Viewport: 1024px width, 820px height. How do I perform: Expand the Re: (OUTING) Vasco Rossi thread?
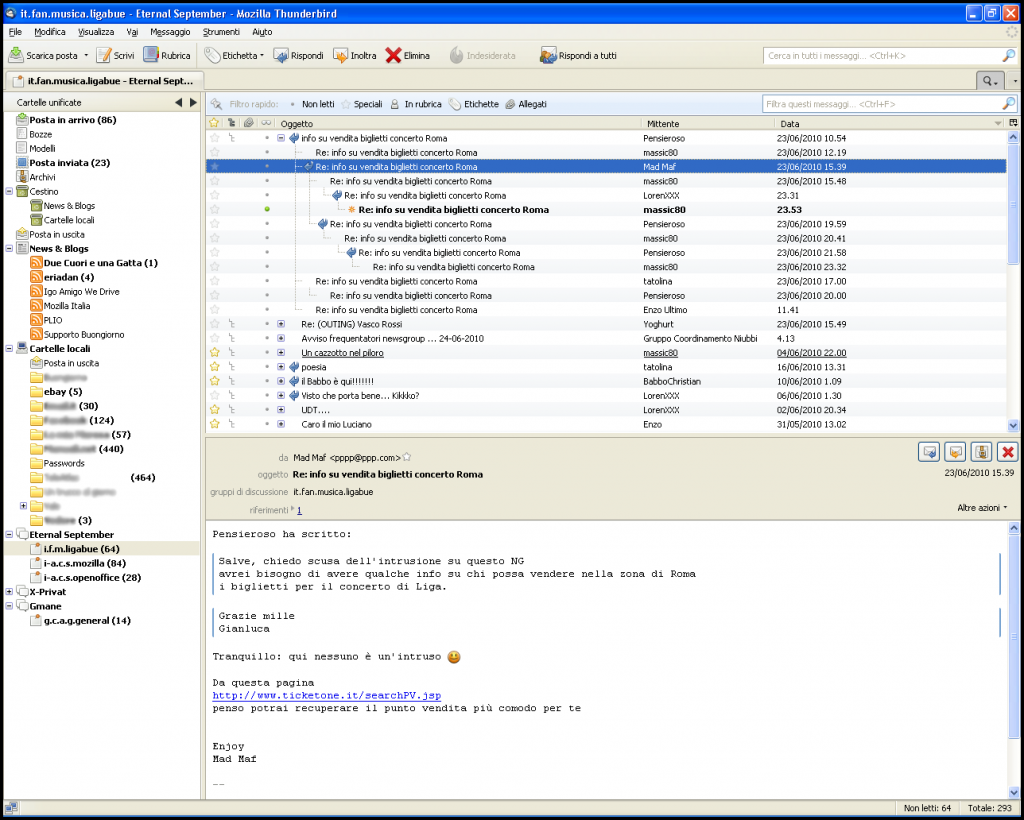coord(281,324)
